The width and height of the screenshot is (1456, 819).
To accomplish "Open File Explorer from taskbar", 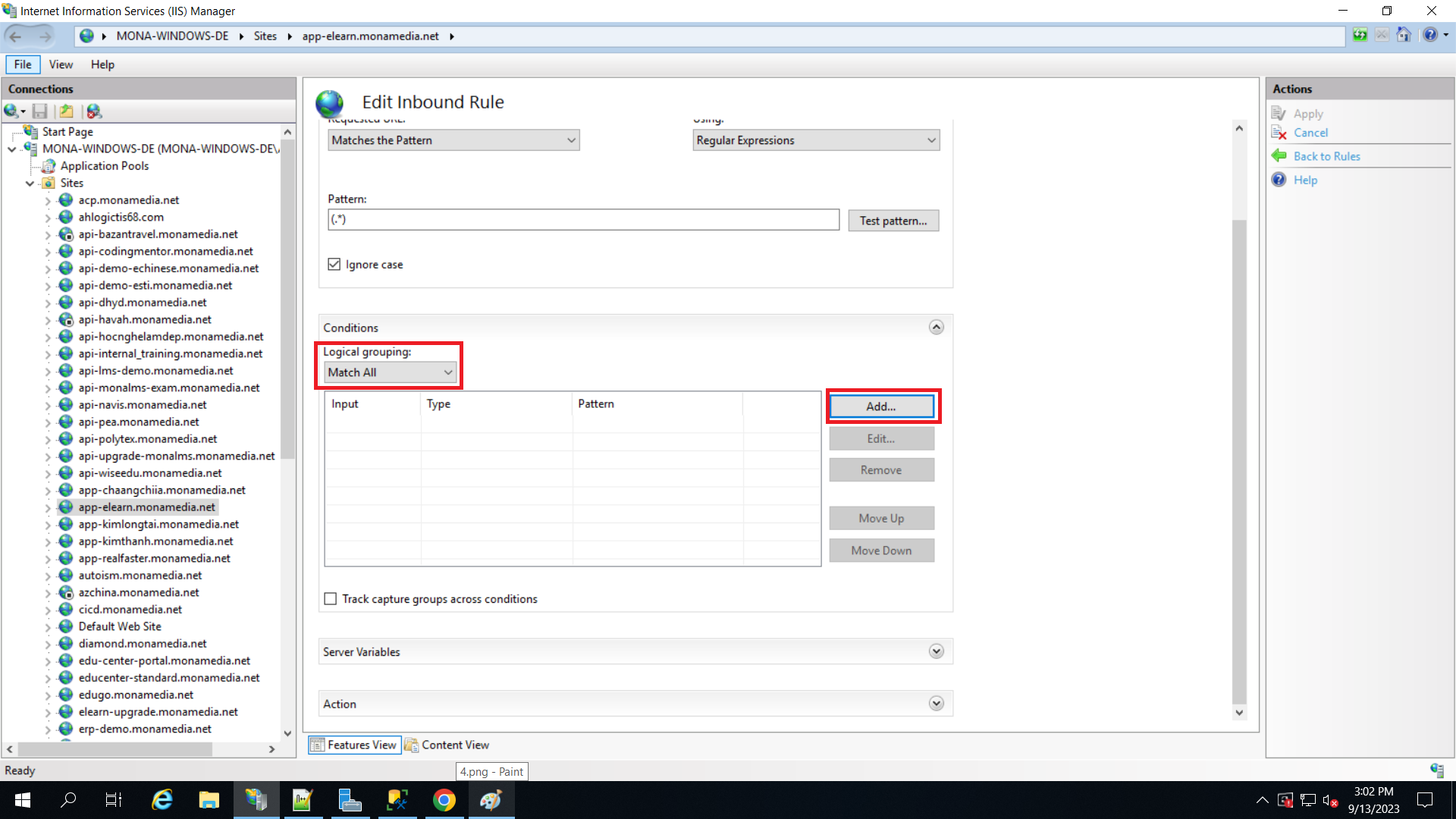I will point(209,800).
